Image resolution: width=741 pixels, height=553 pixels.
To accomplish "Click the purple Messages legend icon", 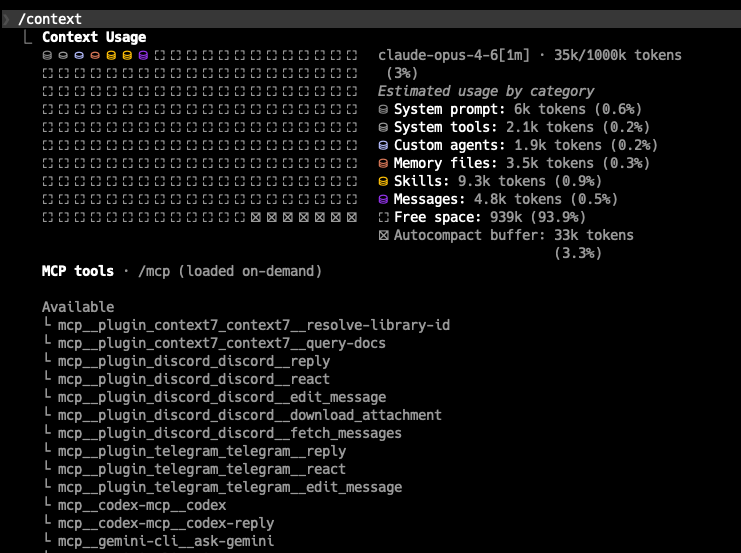I will click(x=383, y=199).
